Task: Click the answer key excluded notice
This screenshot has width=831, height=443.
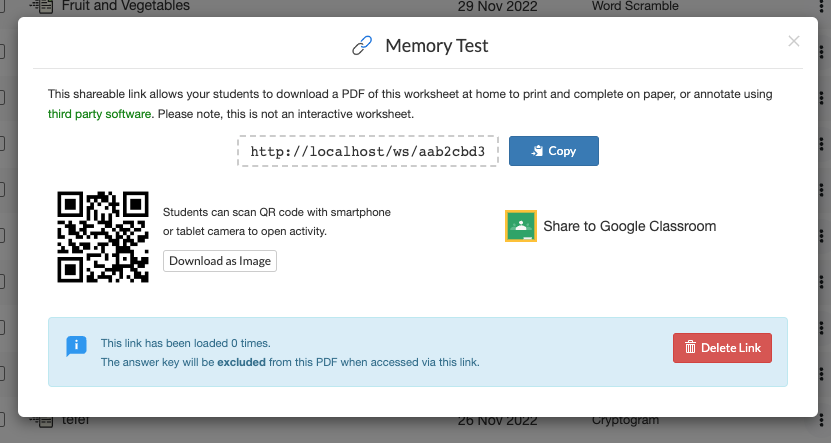Action: 290,362
